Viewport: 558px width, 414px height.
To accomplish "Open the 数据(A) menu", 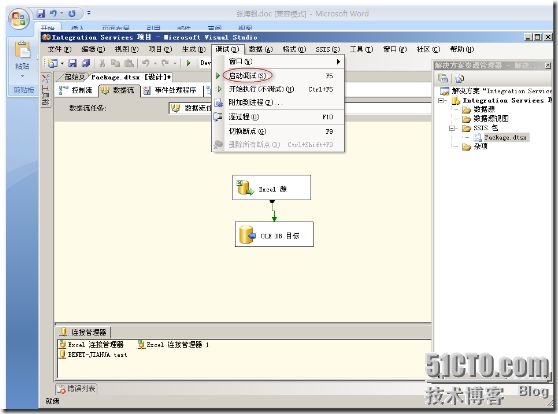I will tap(260, 49).
